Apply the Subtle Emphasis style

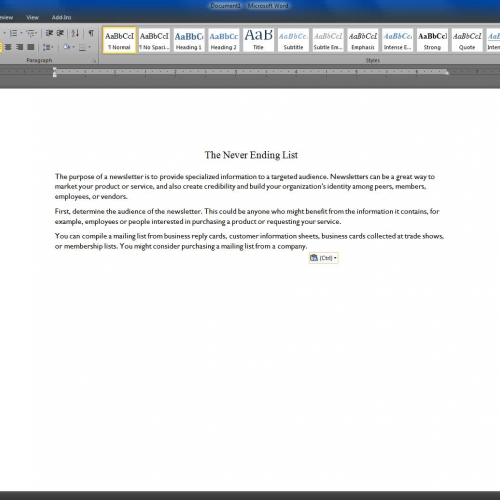328,40
